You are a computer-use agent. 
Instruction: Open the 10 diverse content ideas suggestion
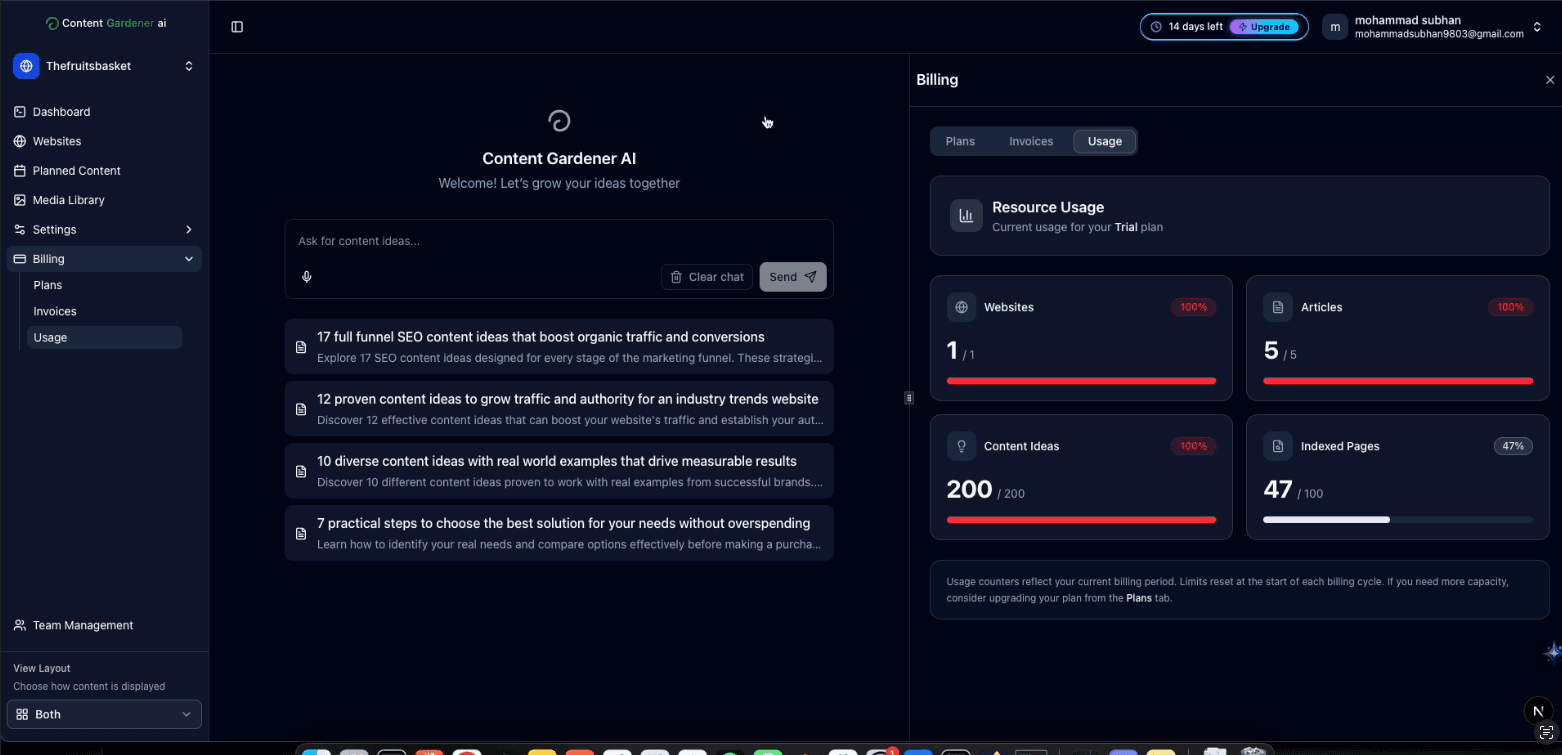559,471
